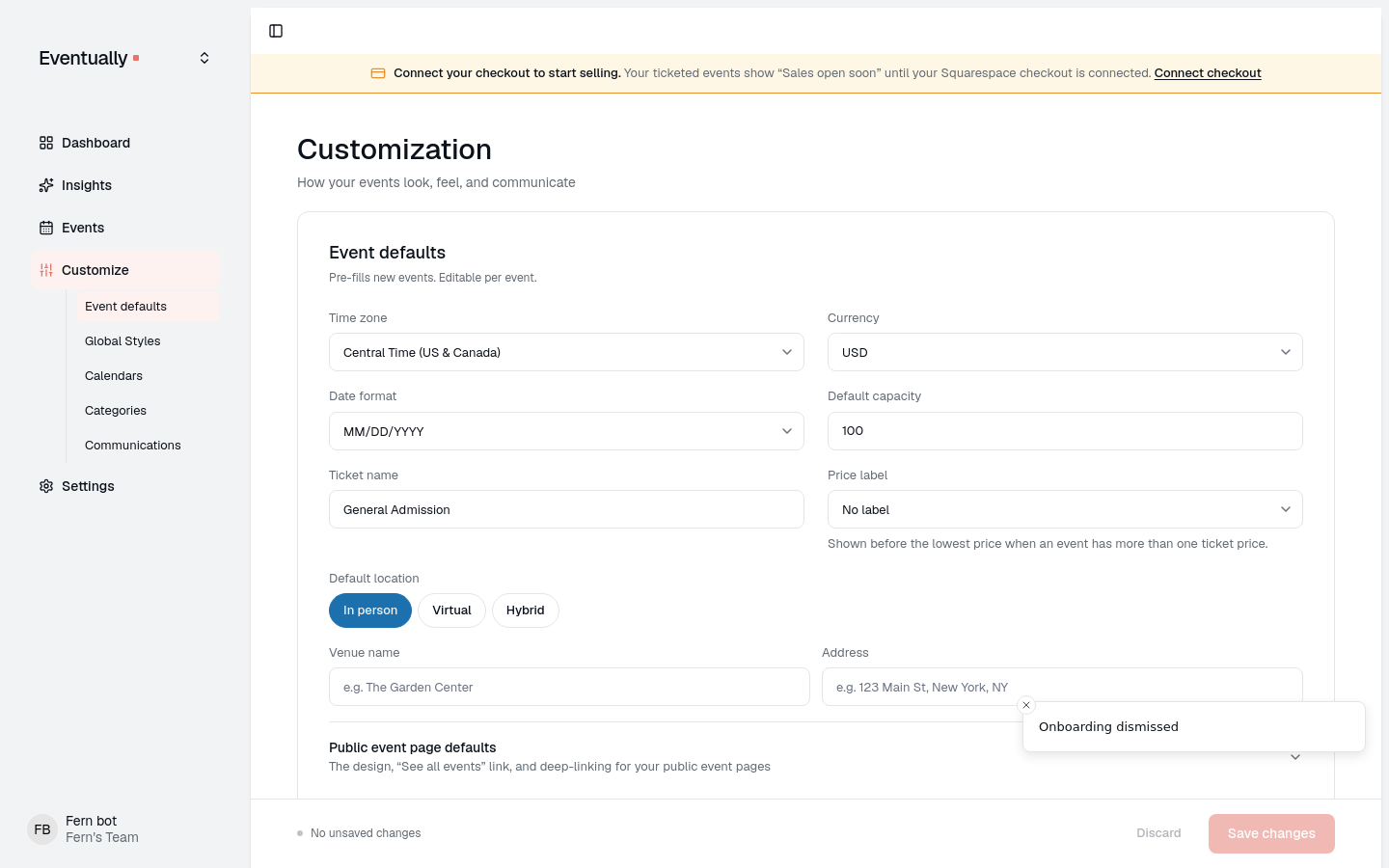Open Dashboard in the sidebar
This screenshot has height=868, width=1389.
pos(125,143)
